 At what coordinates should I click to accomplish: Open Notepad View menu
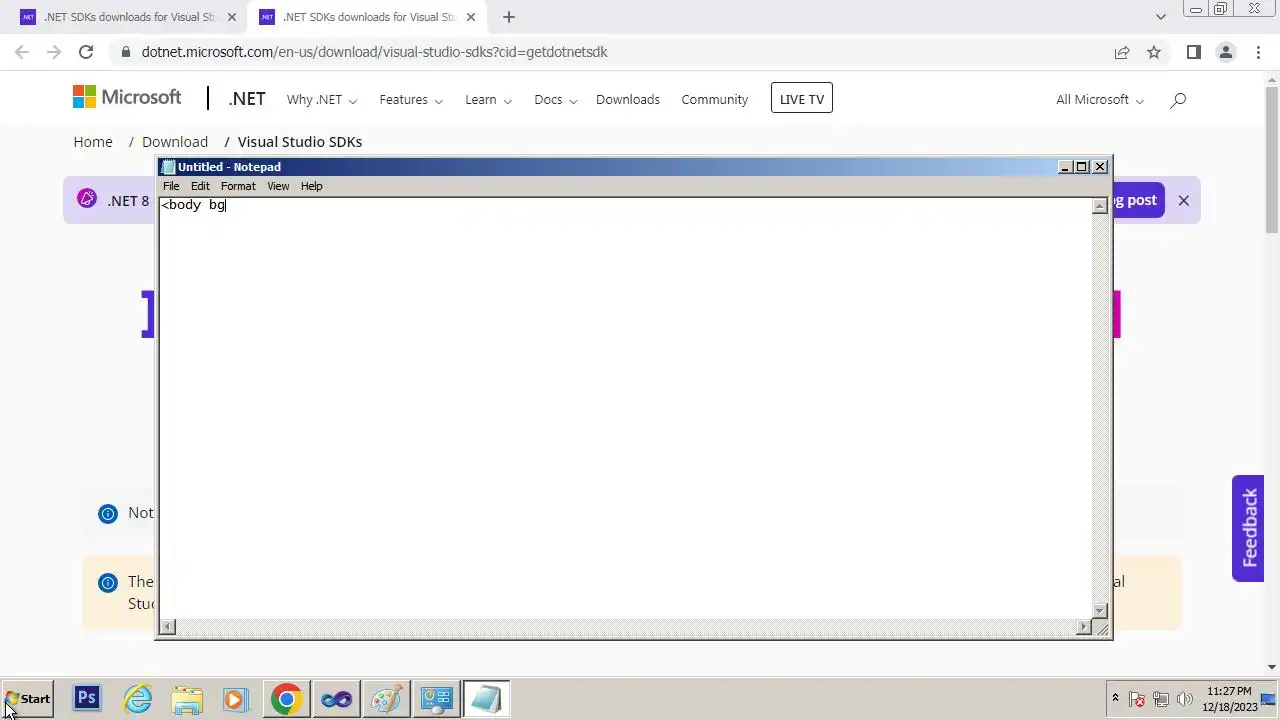pos(278,186)
